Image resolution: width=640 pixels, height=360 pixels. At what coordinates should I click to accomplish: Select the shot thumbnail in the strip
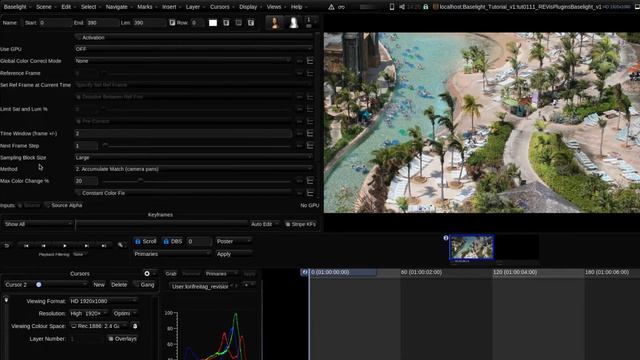(x=471, y=247)
